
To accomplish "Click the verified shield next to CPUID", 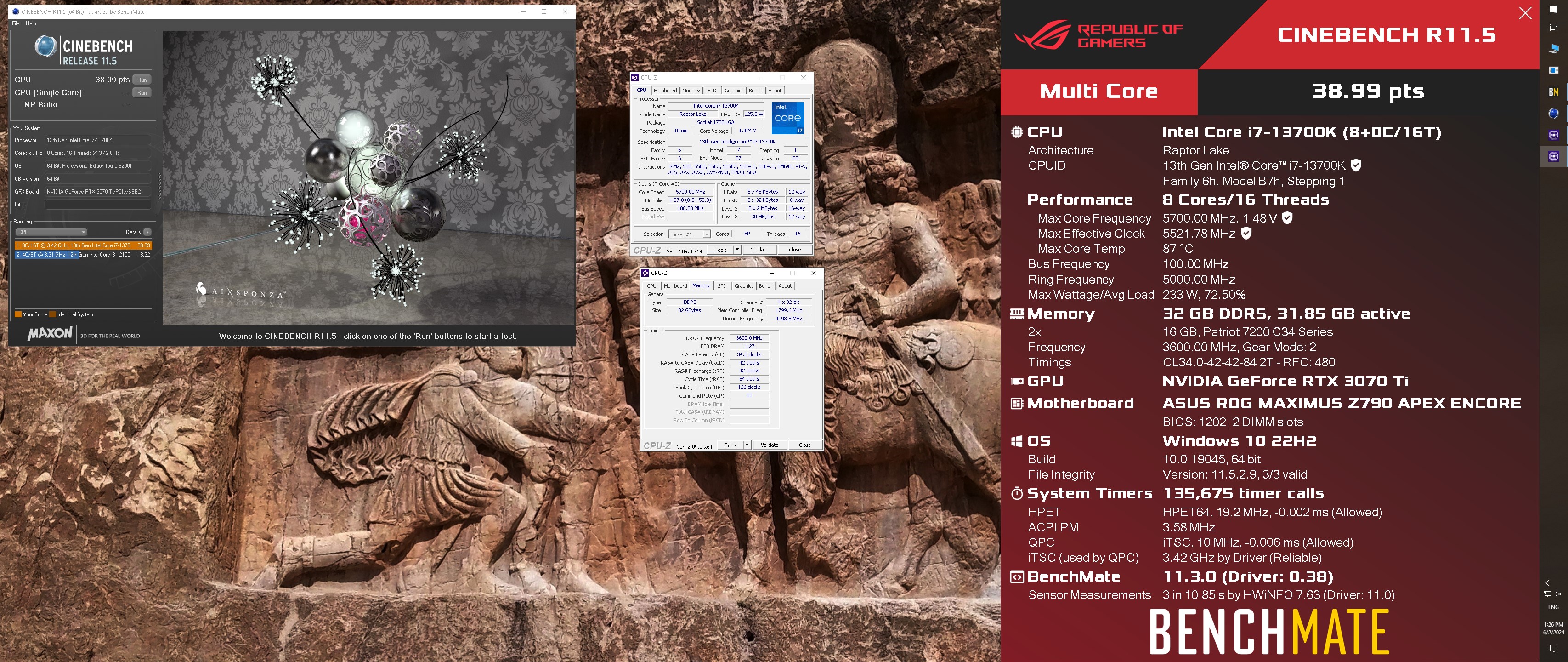I will pos(1356,165).
